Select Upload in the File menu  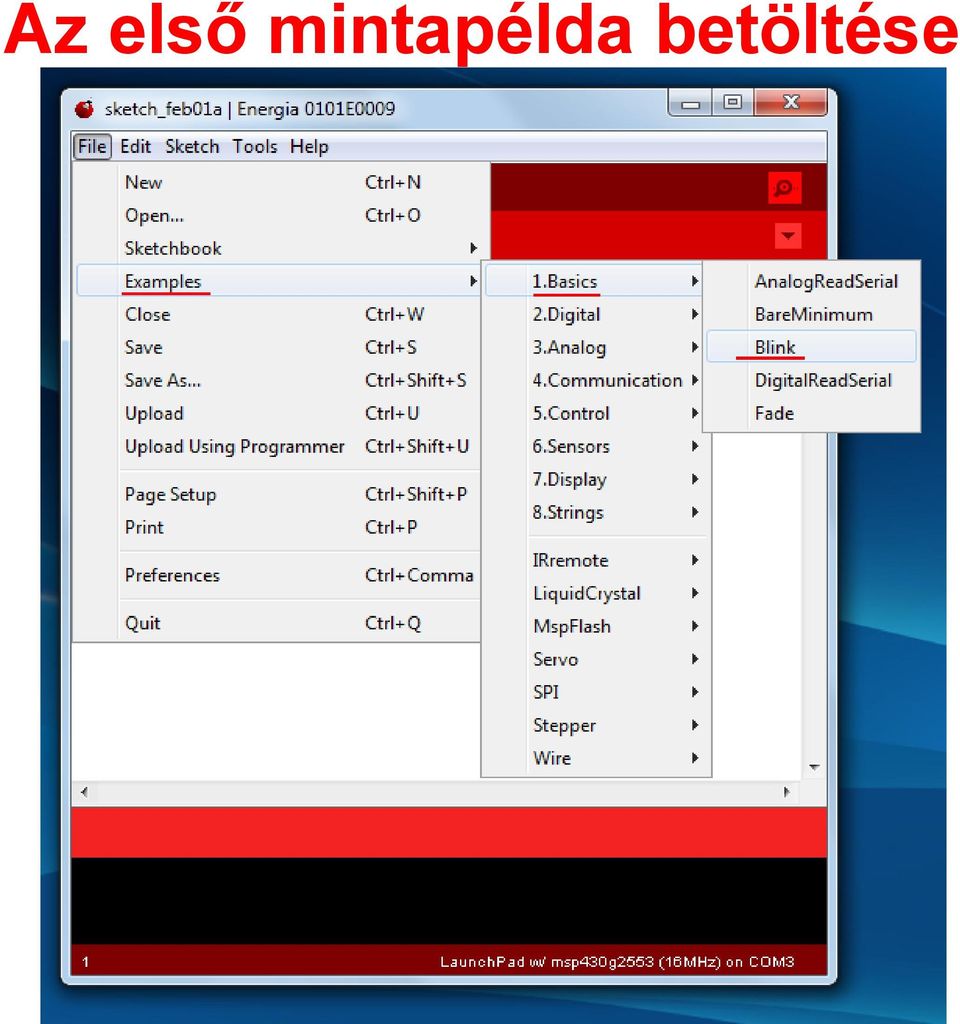278,413
